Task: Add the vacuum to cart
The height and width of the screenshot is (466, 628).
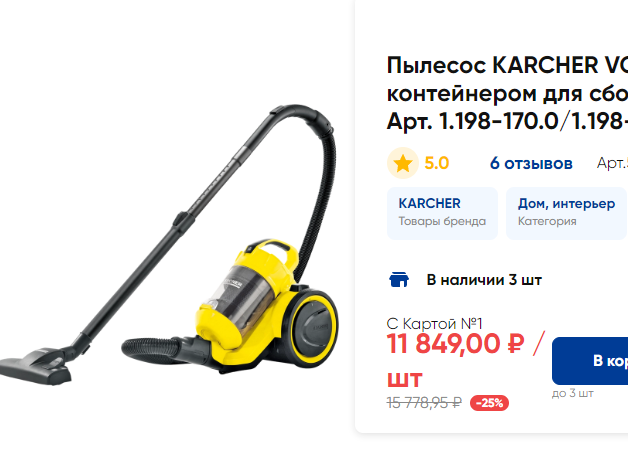Action: pos(590,361)
